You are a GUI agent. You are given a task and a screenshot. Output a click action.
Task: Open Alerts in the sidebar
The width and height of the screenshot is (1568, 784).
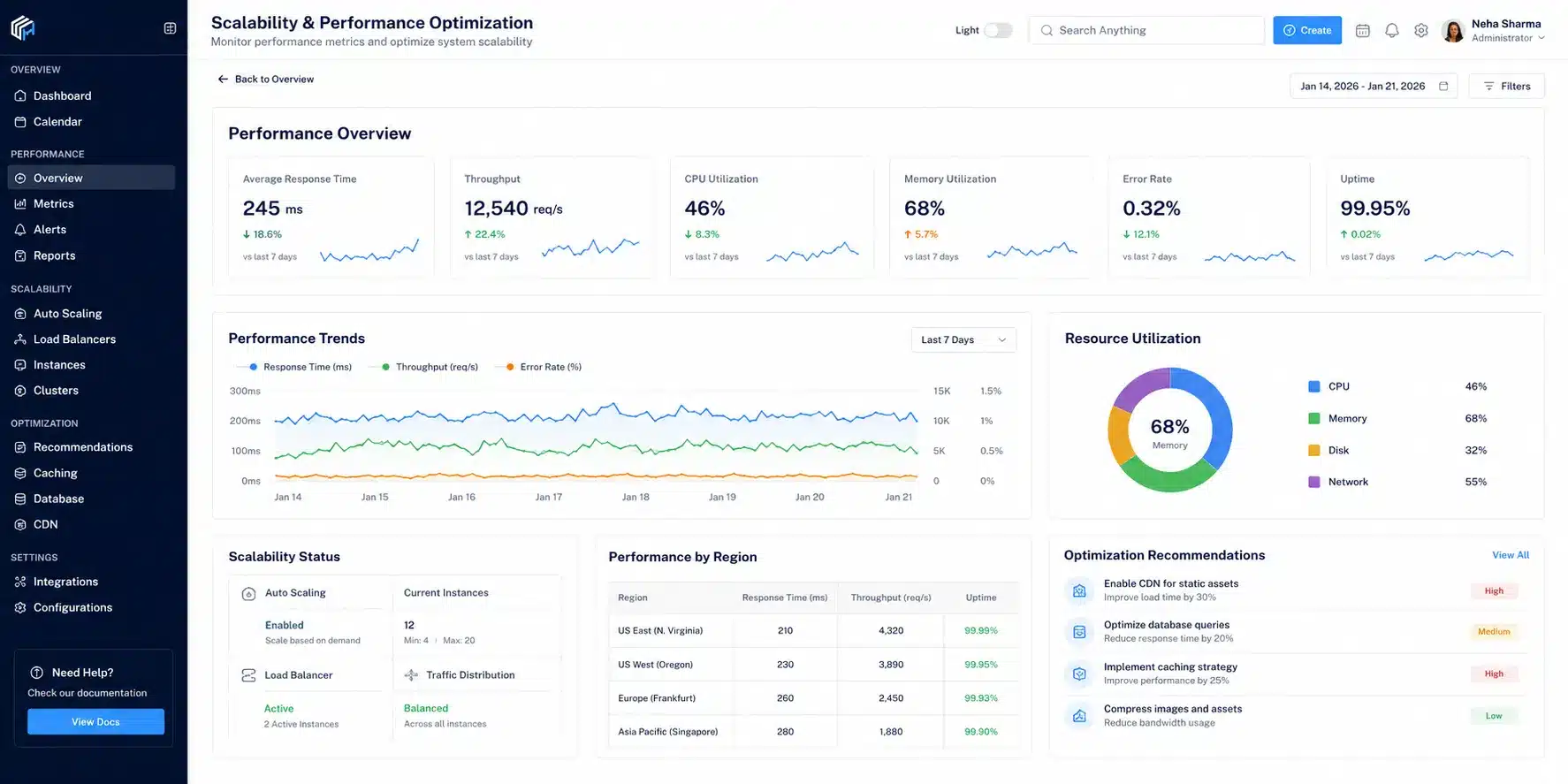tap(91, 229)
